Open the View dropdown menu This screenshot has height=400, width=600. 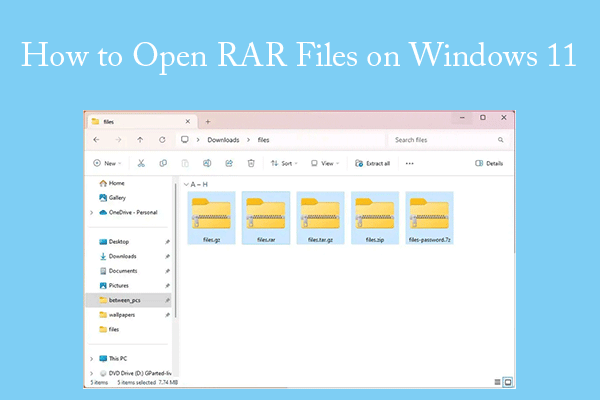pyautogui.click(x=325, y=163)
